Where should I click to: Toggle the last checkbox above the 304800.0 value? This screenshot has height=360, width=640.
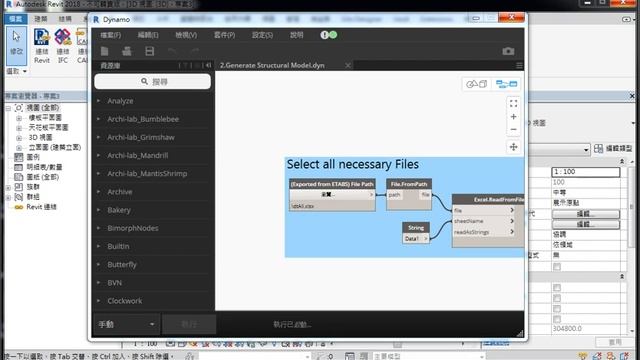click(x=557, y=319)
